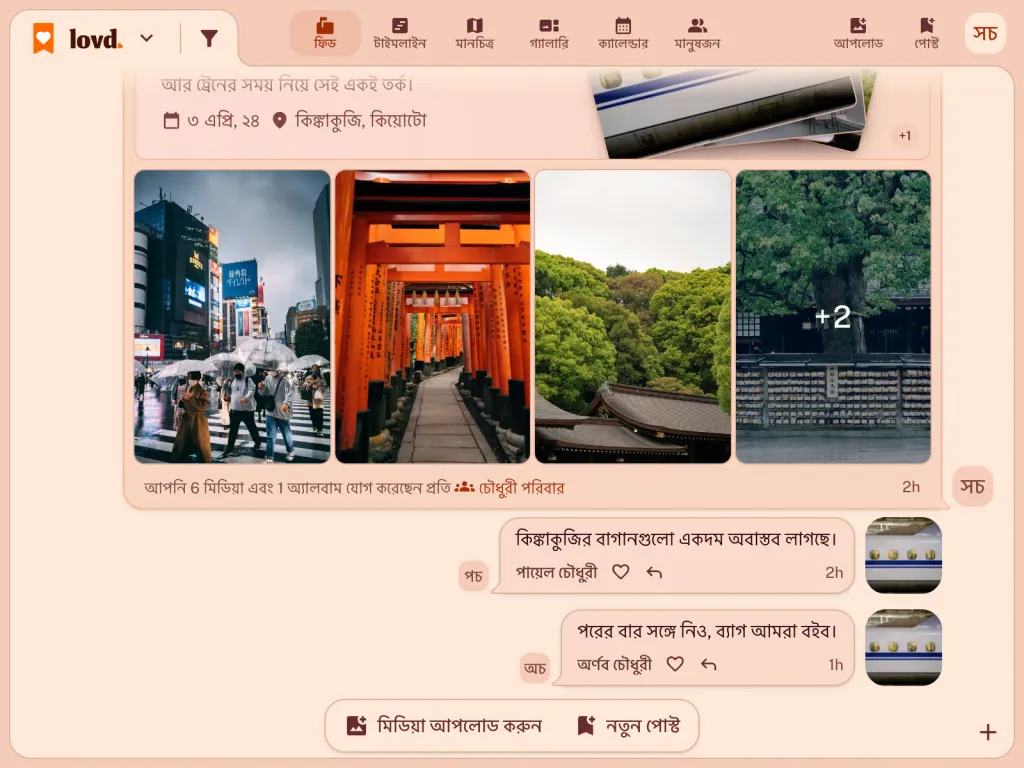1024x768 pixels.
Task: Open the ক্যালেন্ডার view
Action: click(623, 33)
